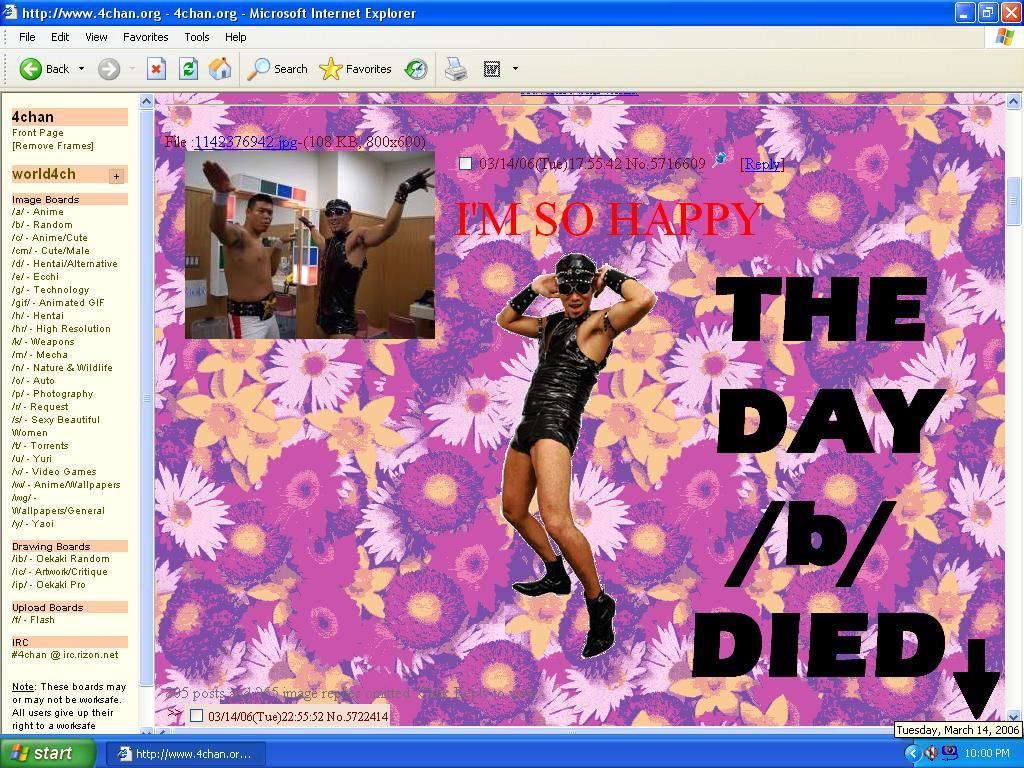Open /f/ - Flash upload board
This screenshot has height=768, width=1024.
tap(33, 620)
